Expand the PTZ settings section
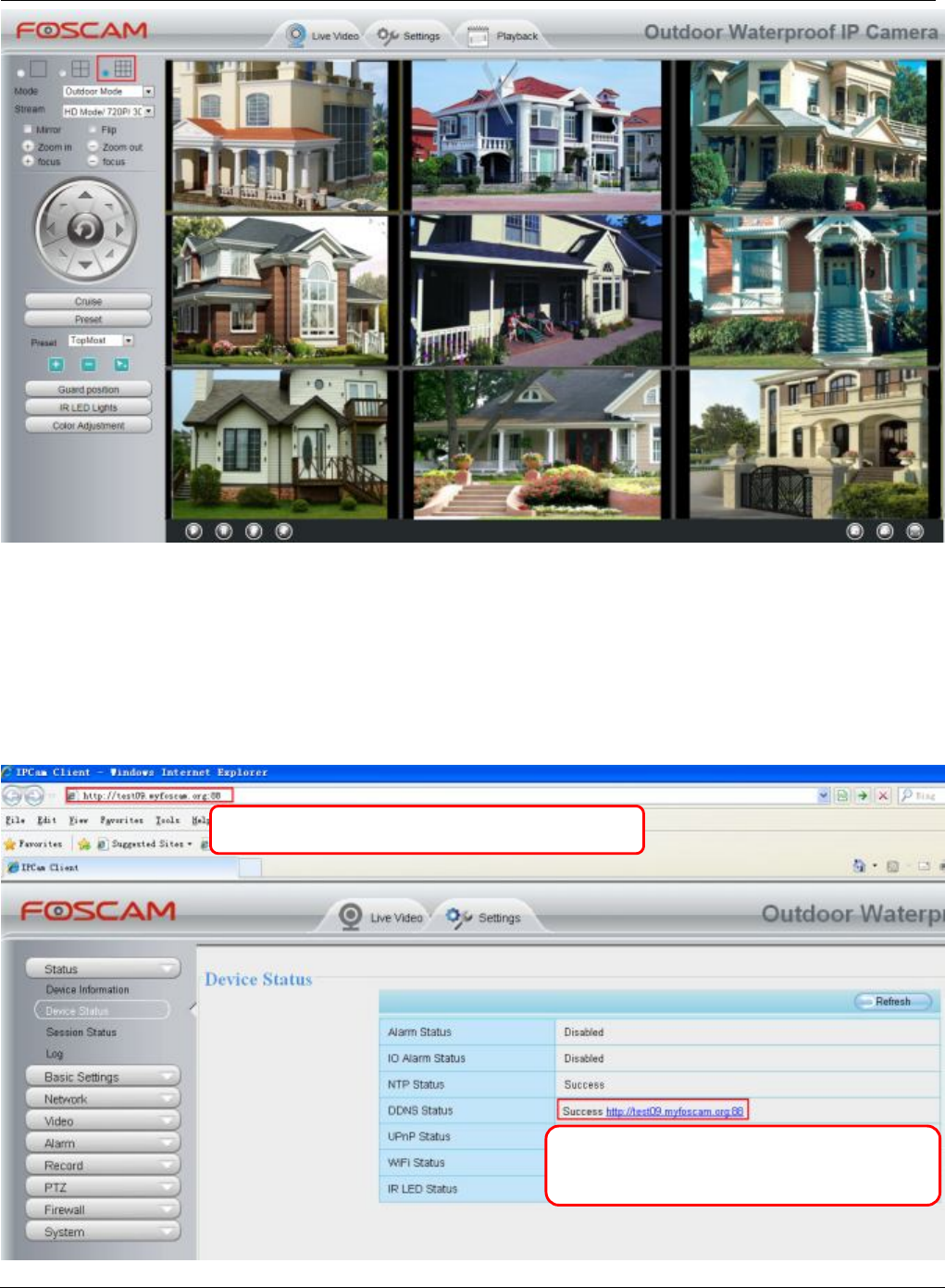 (x=103, y=1188)
